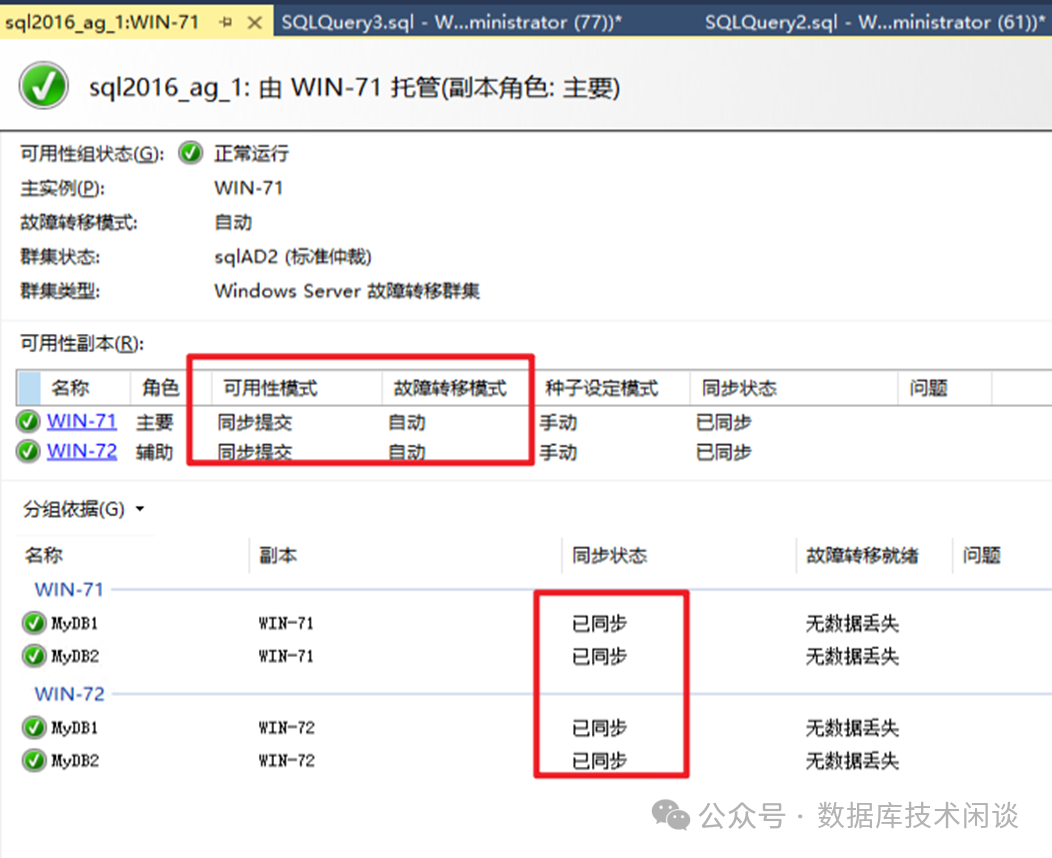Click the green check icon for WIN-72 replica
The image size is (1052, 858).
(28, 451)
